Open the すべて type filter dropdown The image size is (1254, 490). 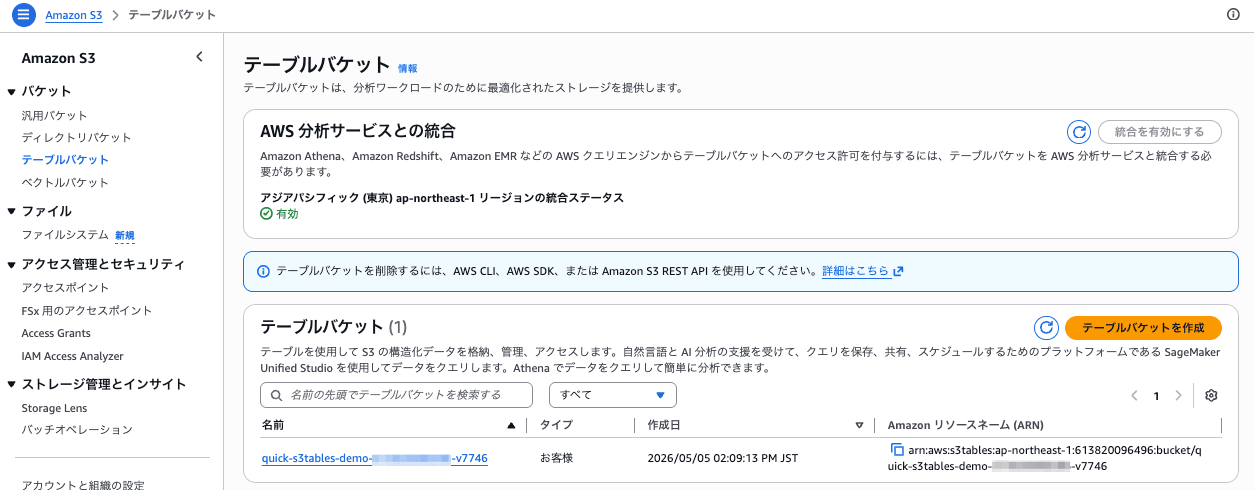pyautogui.click(x=613, y=395)
